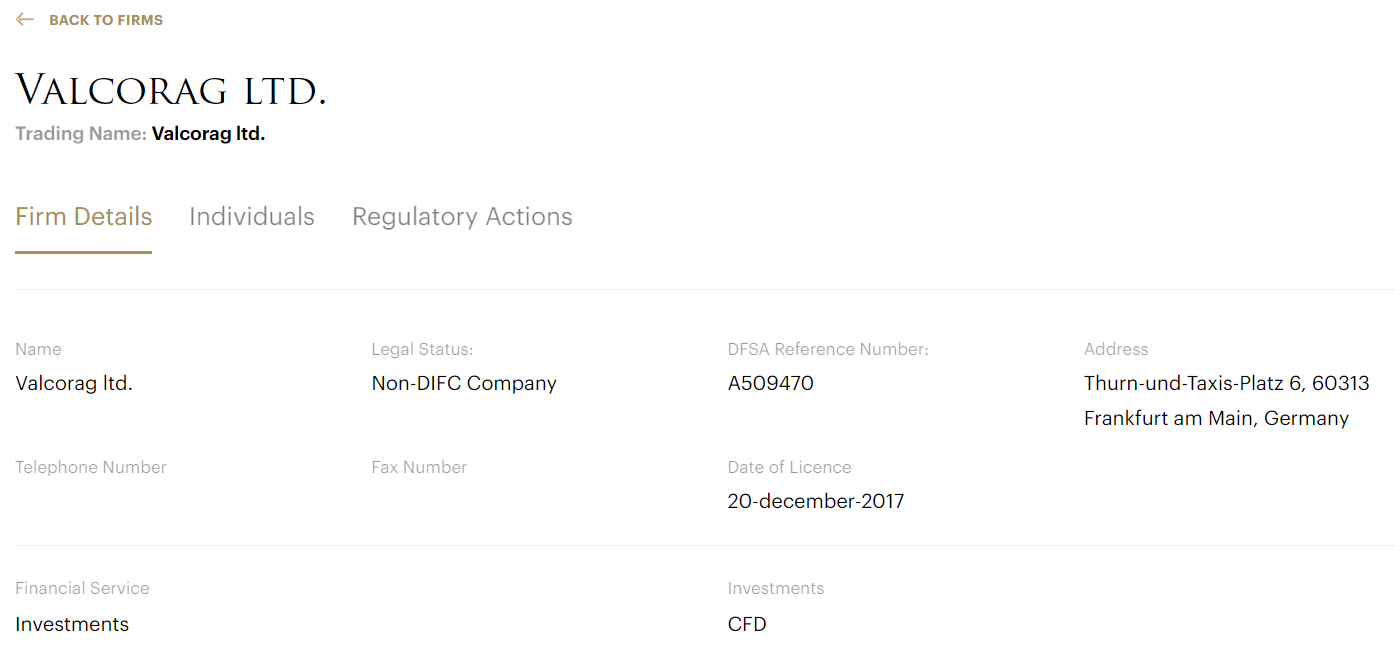Switch to the Individuals tab
This screenshot has height=671, width=1395.
[x=252, y=217]
